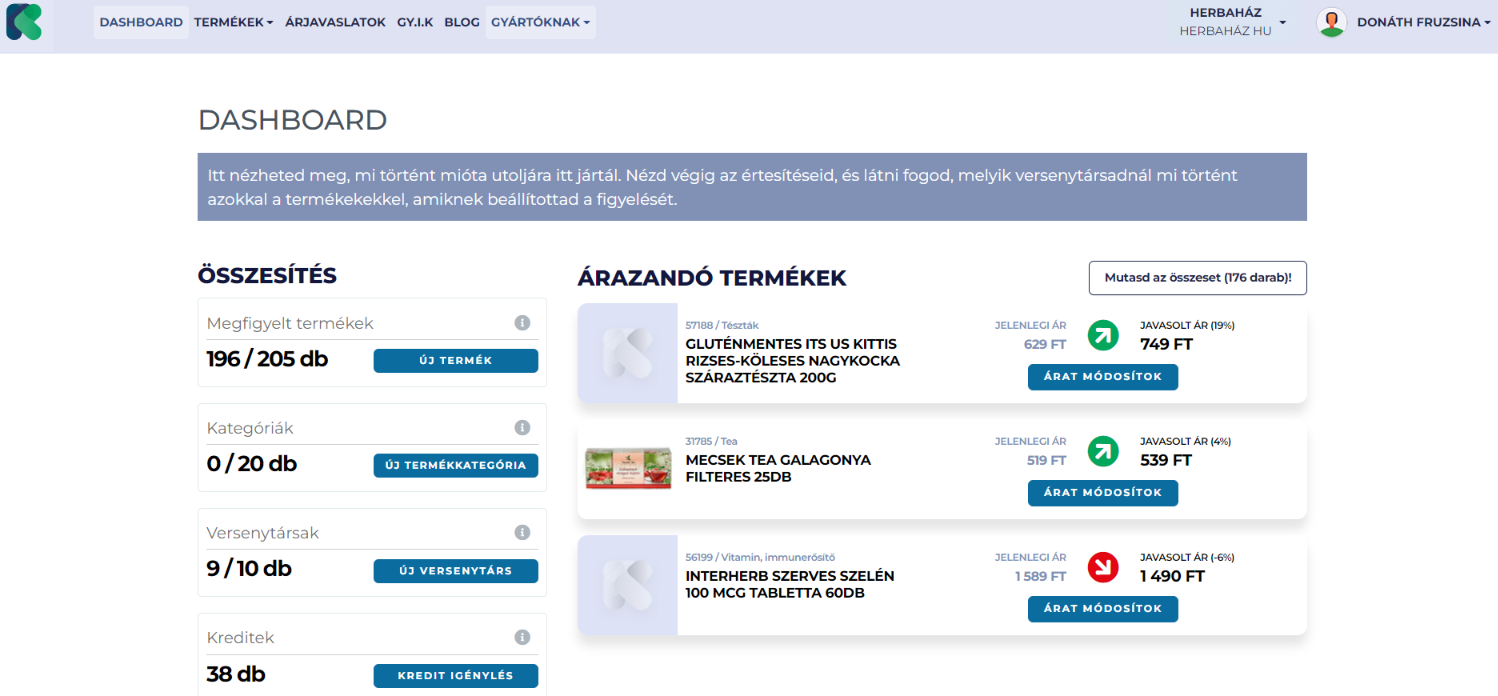Open the TERMÉKEK dropdown menu
1498x696 pixels.
233,21
